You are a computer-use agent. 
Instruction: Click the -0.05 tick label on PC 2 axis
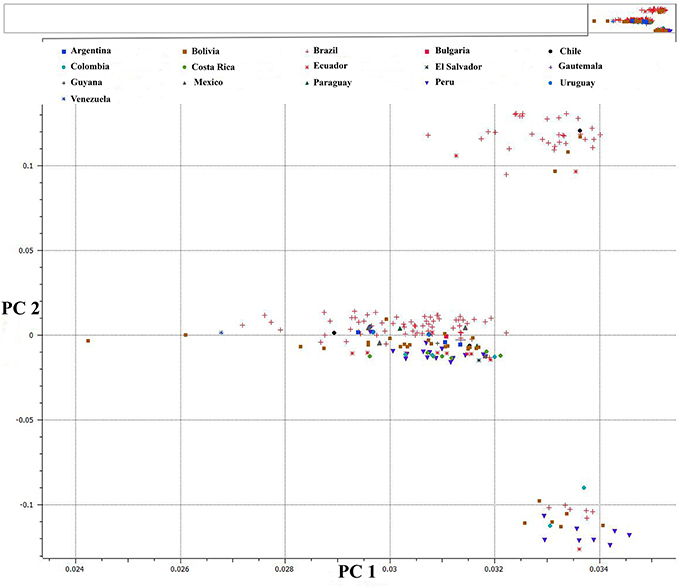[x=24, y=420]
